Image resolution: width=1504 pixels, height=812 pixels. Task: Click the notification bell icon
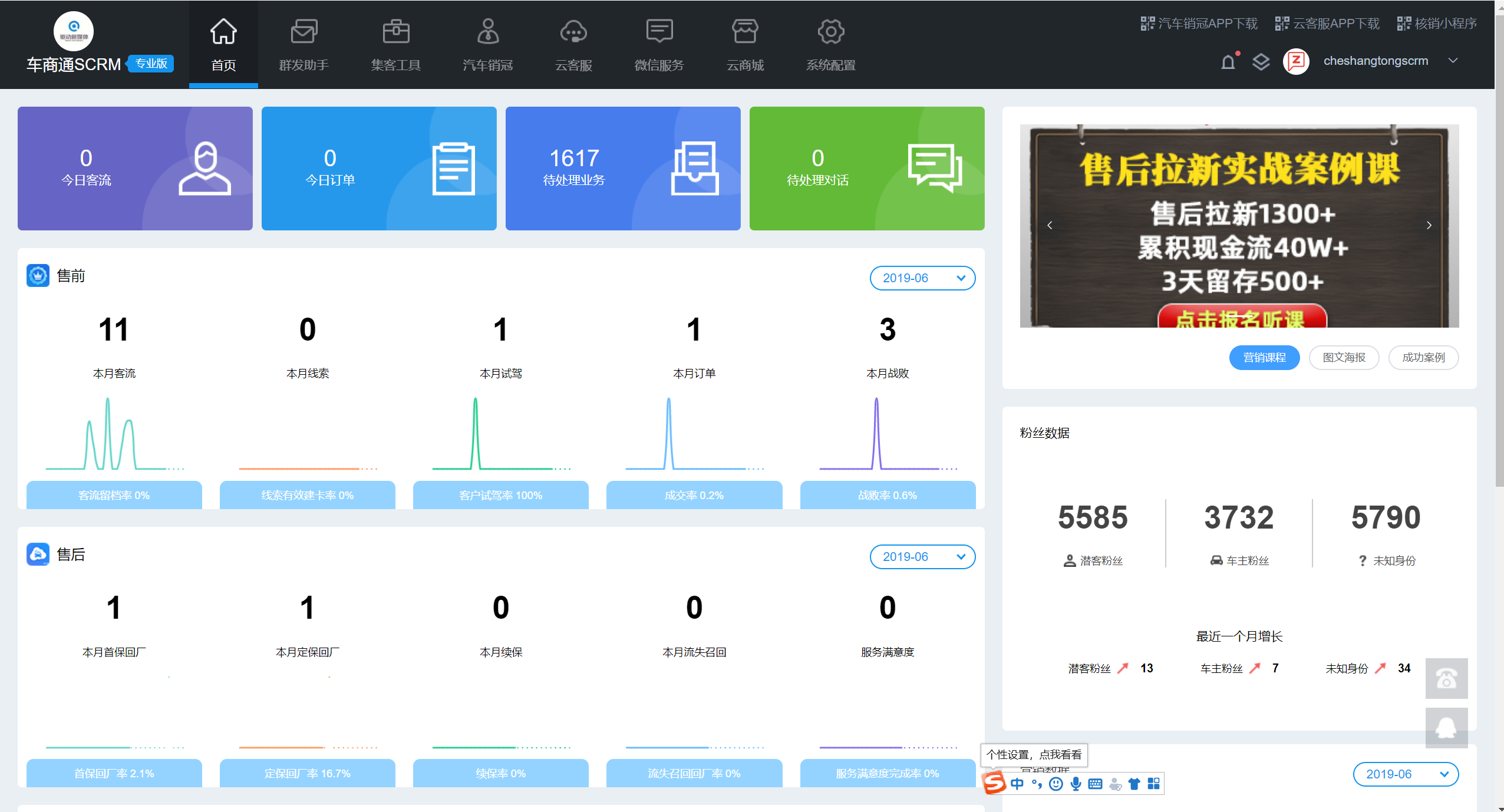1228,62
